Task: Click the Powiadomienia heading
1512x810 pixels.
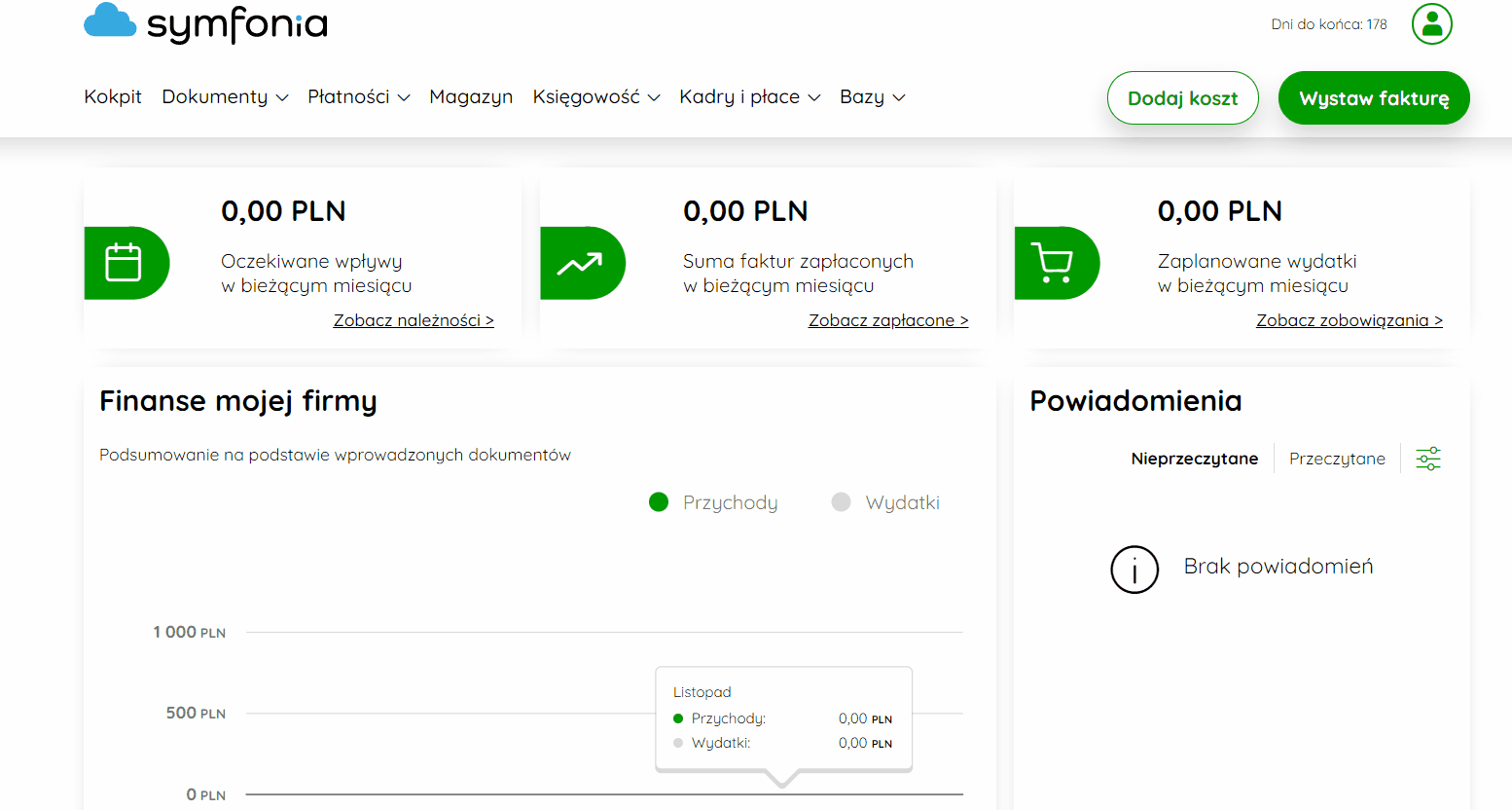Action: coord(1135,401)
